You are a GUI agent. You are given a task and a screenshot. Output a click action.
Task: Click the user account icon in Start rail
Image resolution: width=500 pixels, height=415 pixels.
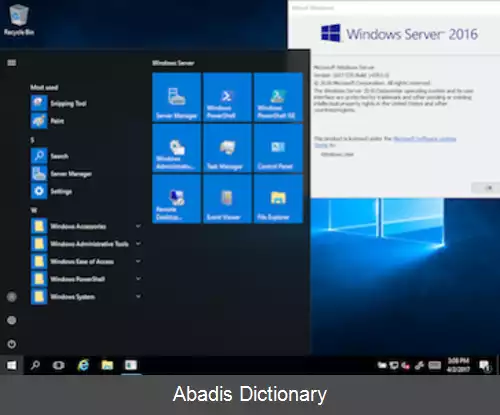12,296
